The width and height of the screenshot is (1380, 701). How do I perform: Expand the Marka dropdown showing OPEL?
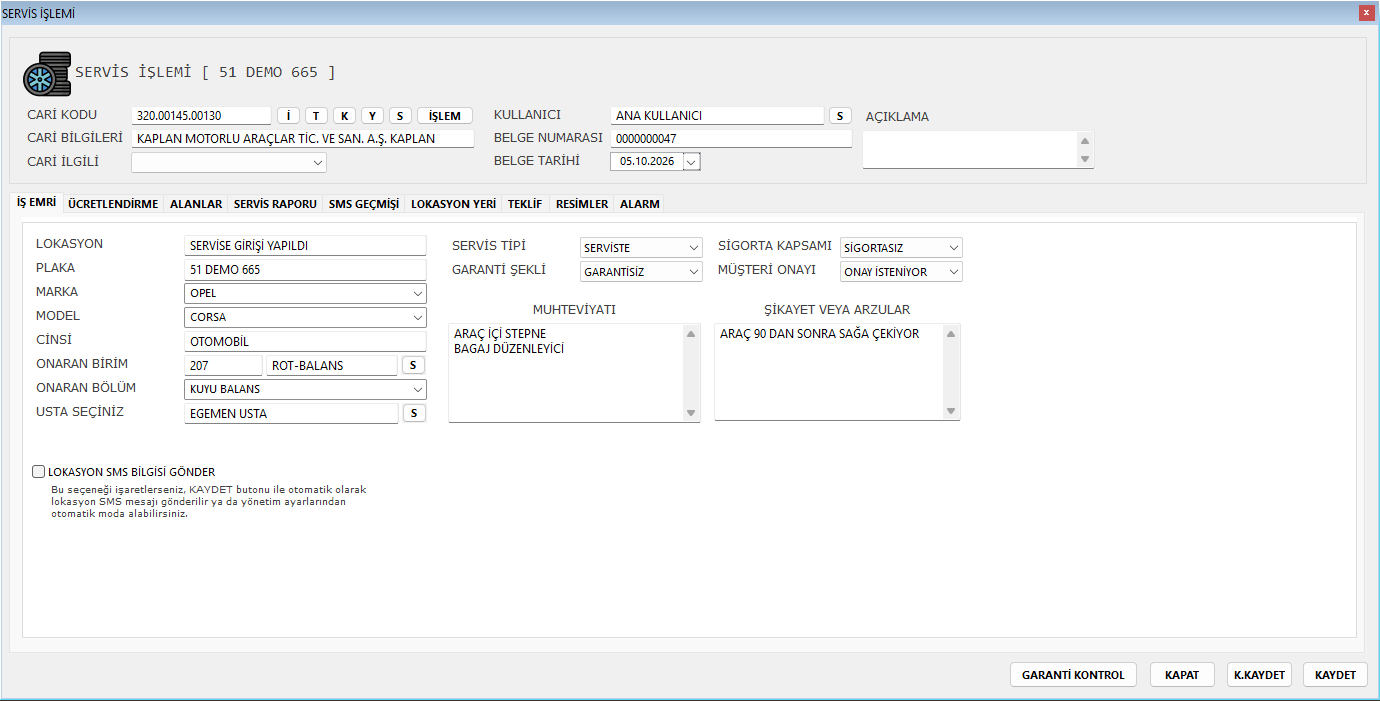[x=417, y=294]
